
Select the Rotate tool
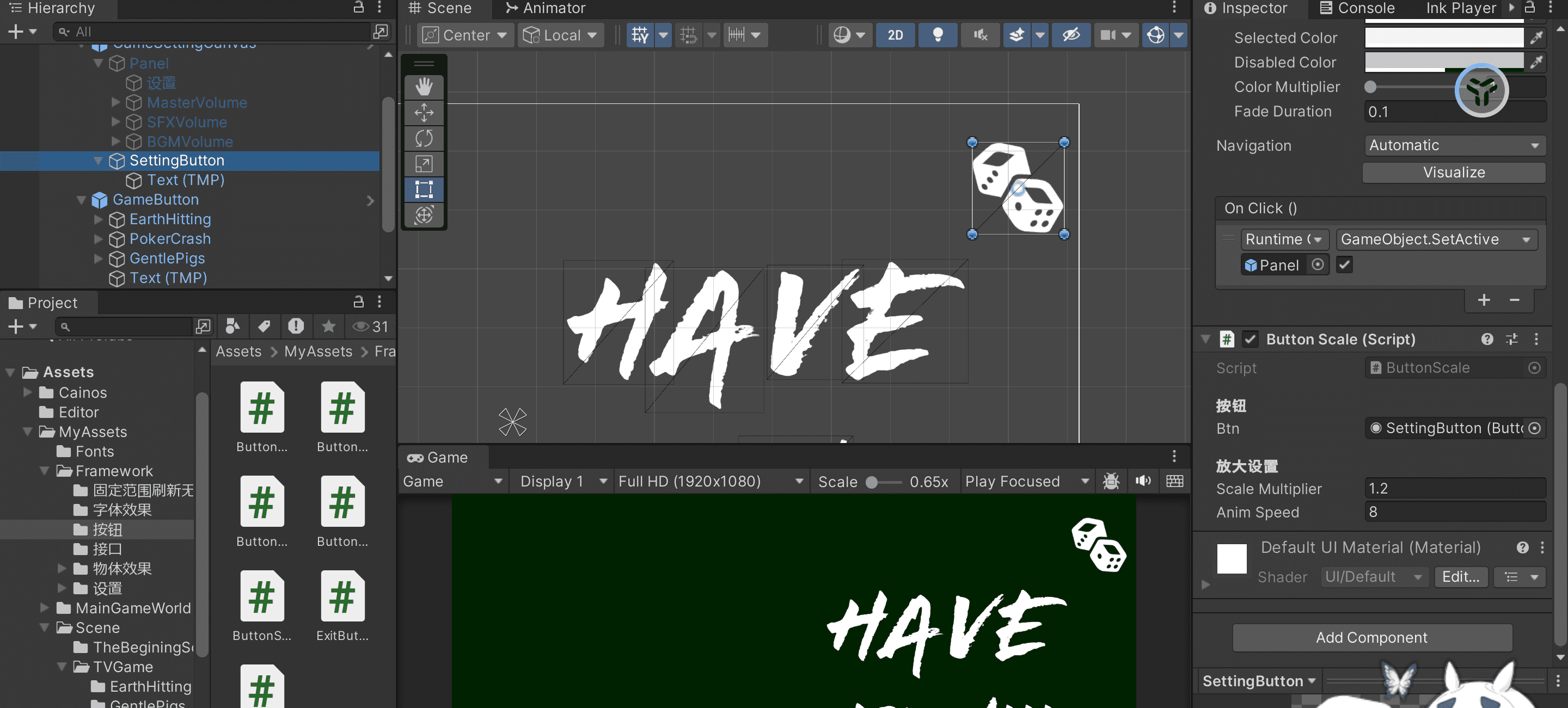[x=424, y=138]
